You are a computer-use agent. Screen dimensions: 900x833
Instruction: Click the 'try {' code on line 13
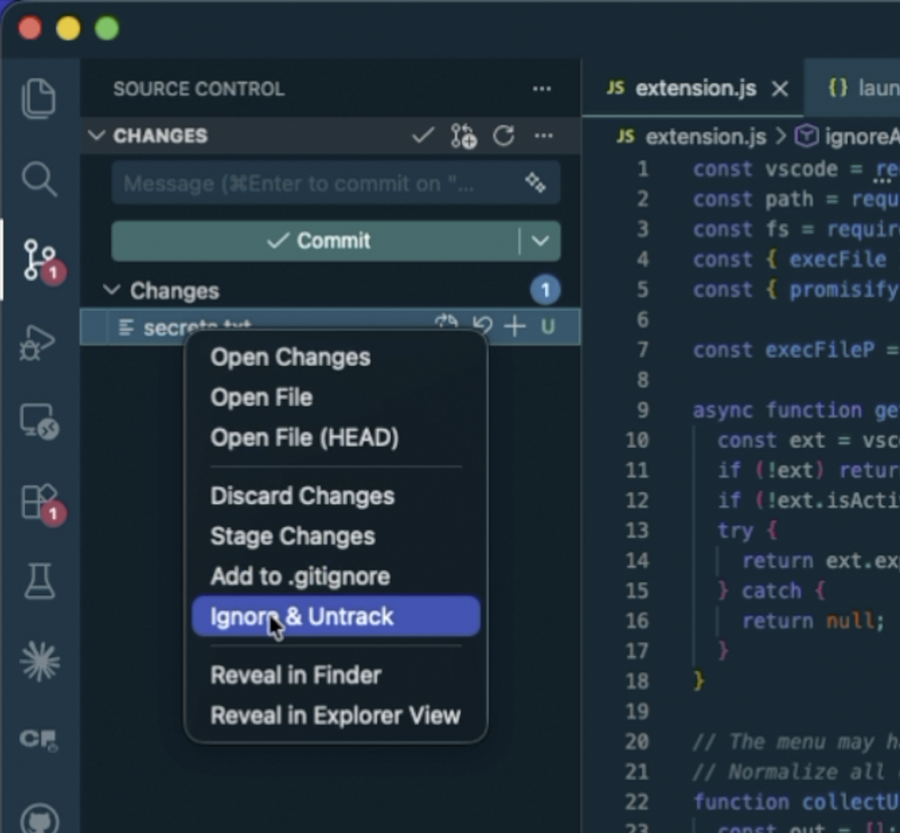click(x=747, y=530)
